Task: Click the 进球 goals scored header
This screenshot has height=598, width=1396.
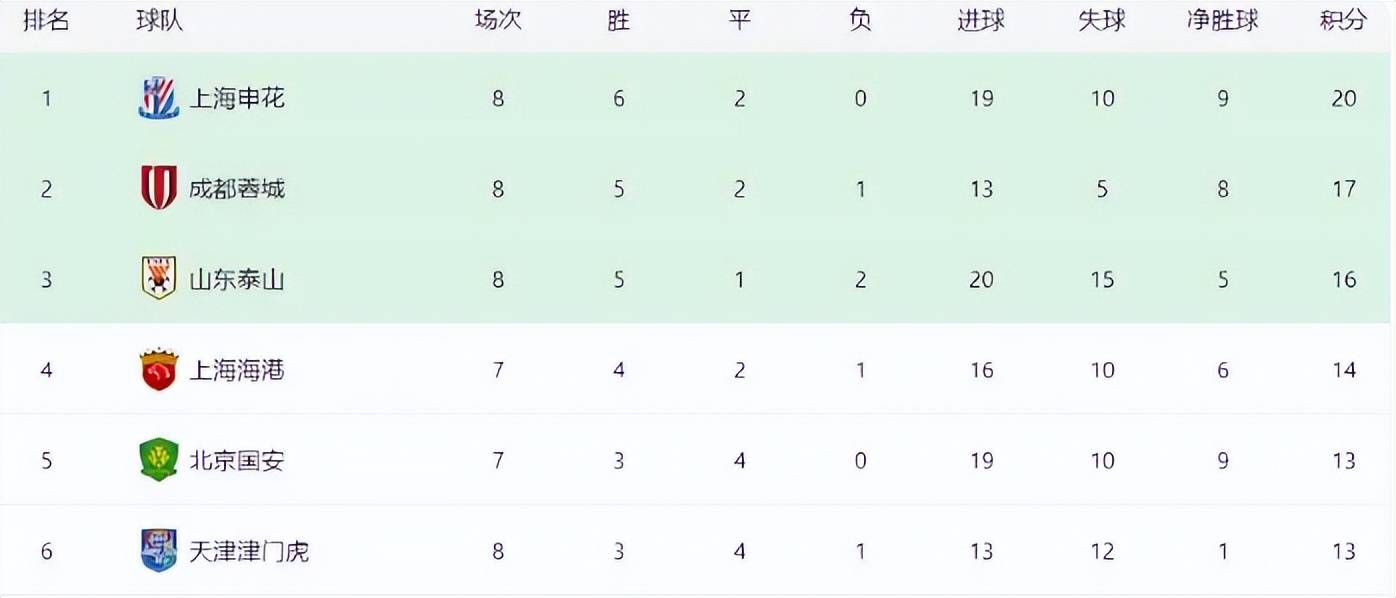Action: 981,20
